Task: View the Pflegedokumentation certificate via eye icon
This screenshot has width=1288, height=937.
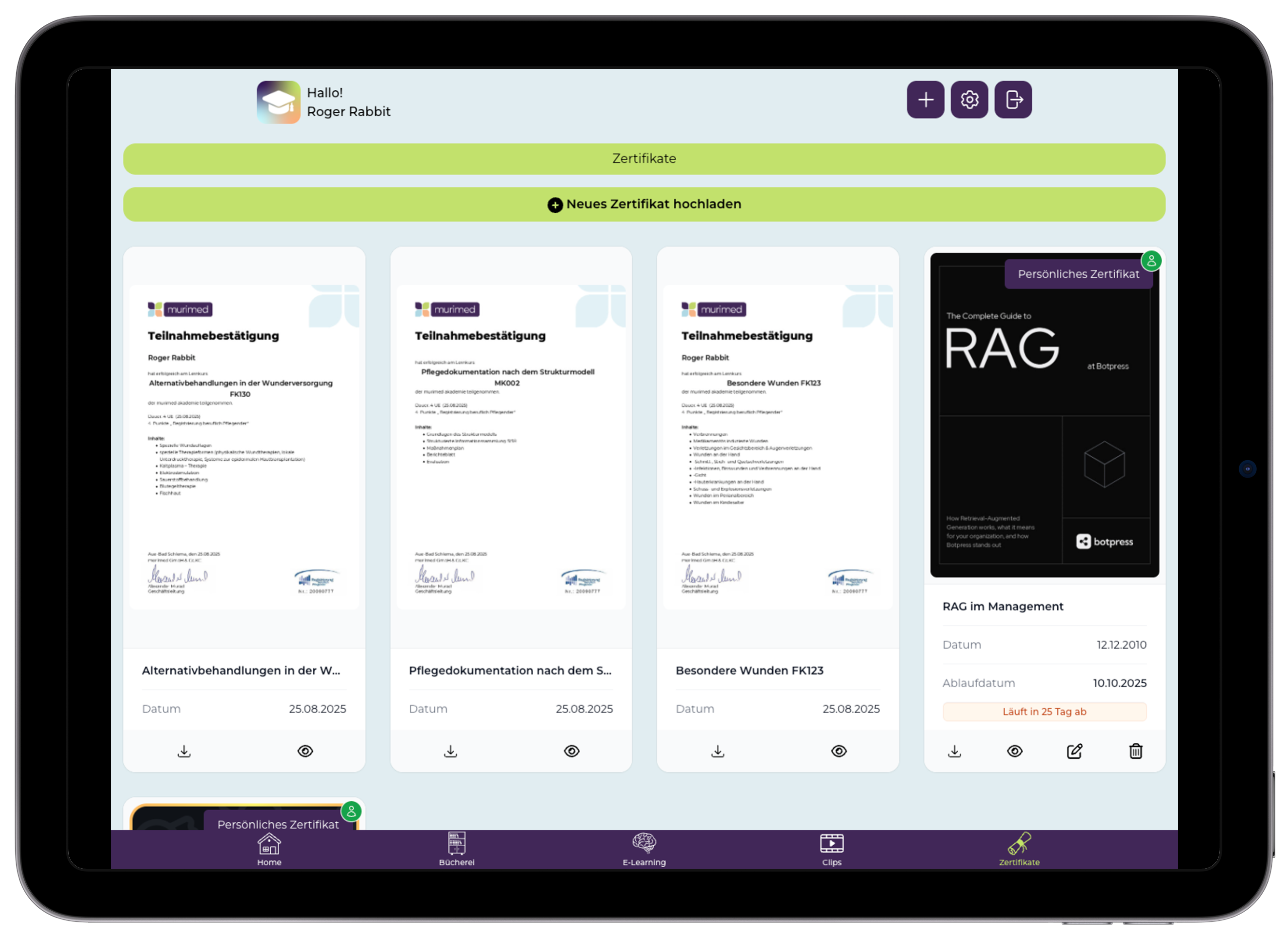Action: tap(571, 751)
